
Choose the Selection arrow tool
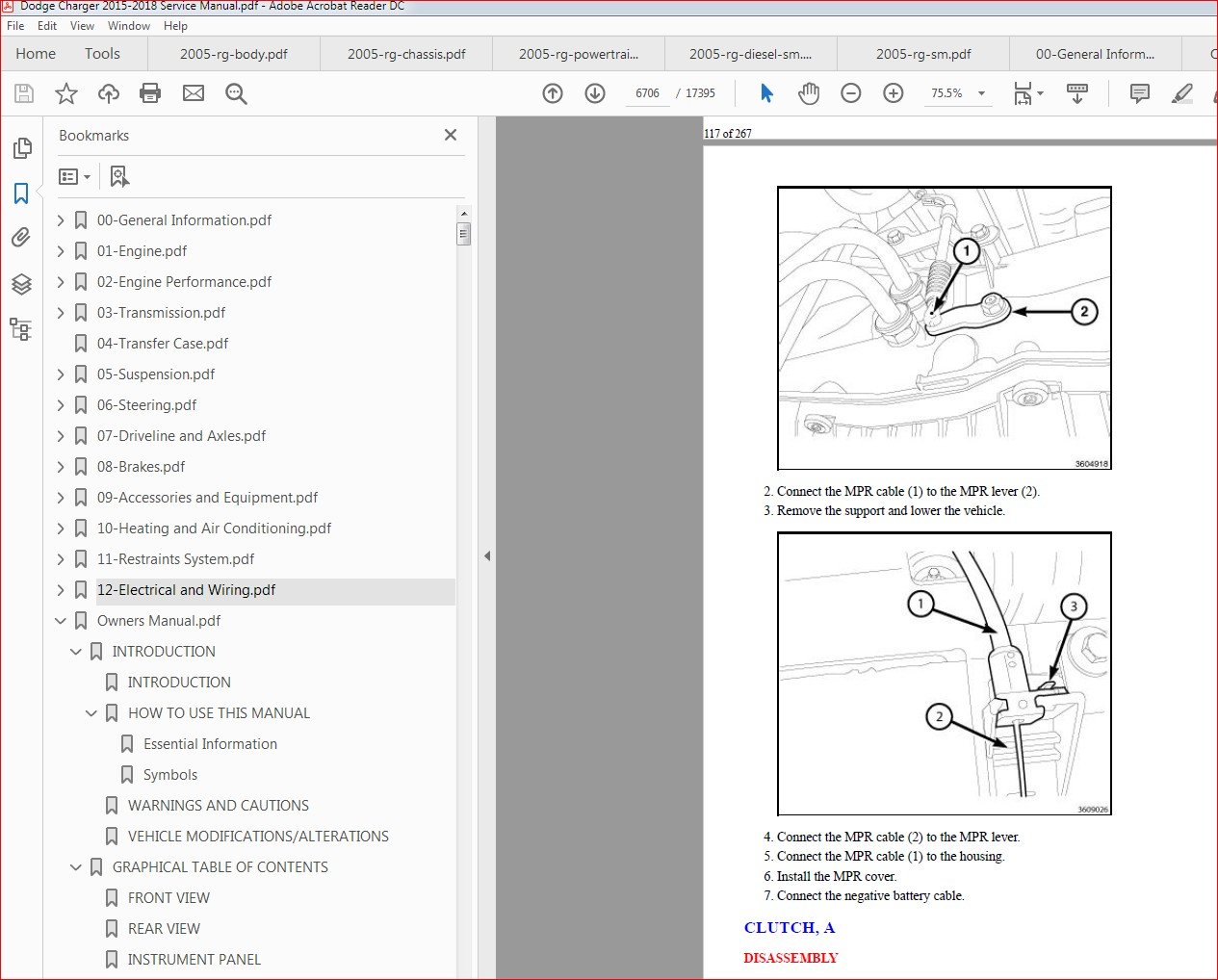pyautogui.click(x=766, y=93)
